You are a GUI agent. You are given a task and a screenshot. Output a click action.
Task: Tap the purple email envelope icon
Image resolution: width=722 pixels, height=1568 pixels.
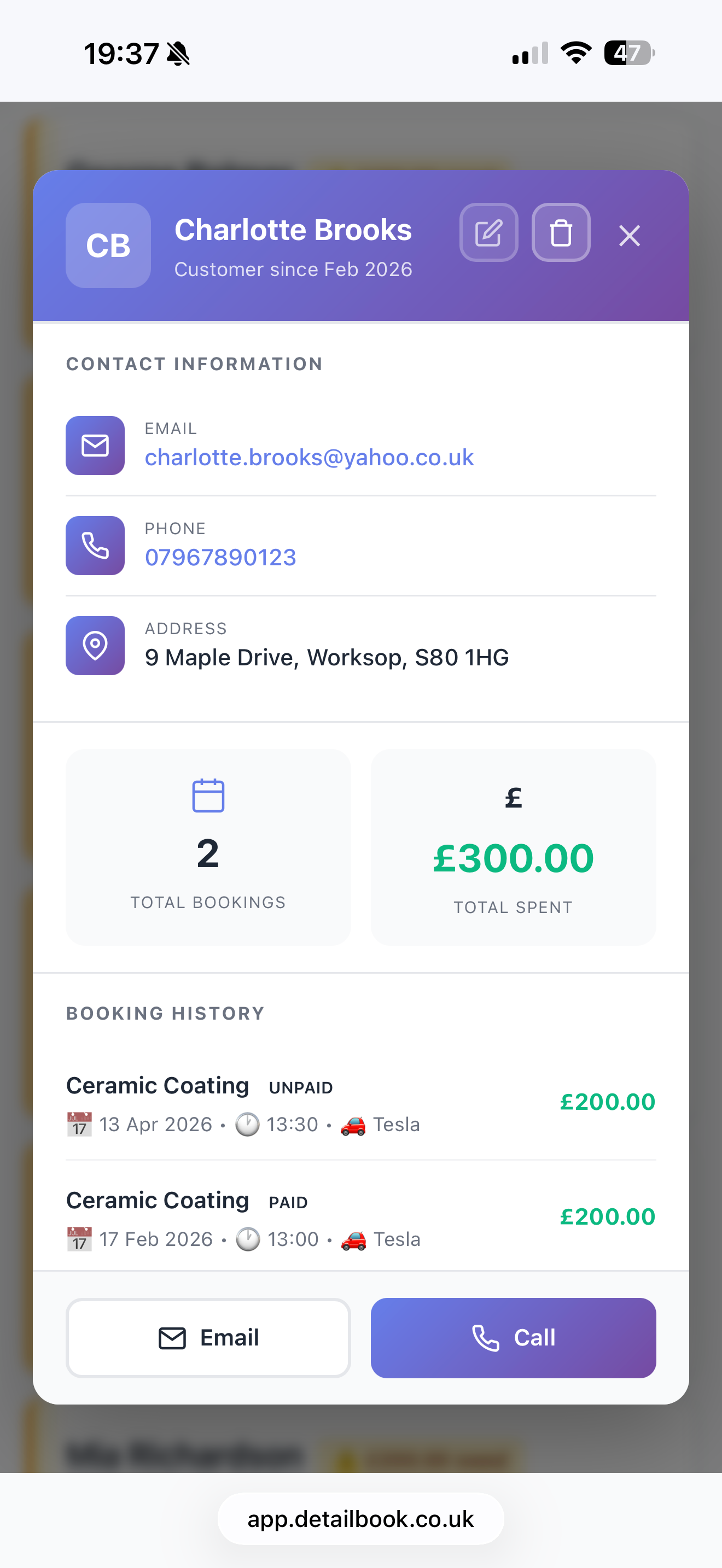(x=95, y=446)
